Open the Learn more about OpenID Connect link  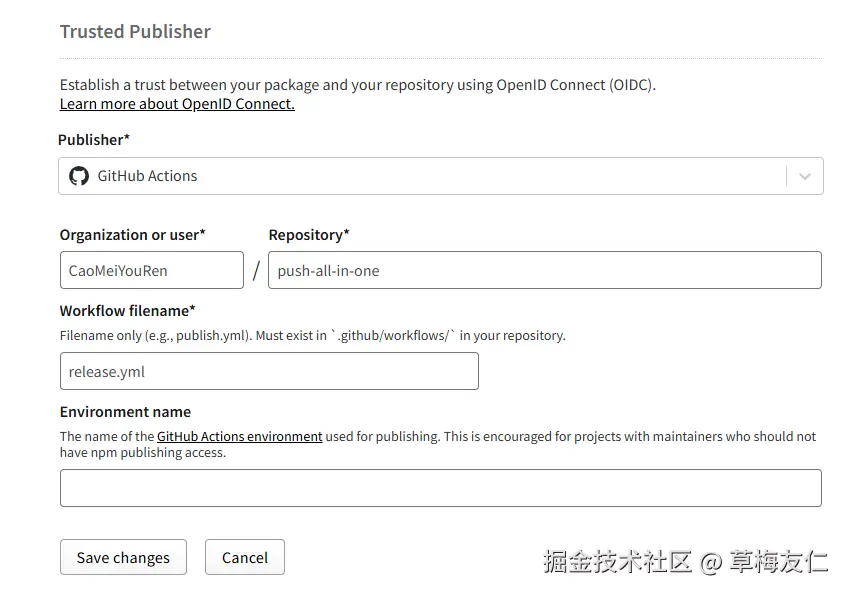point(177,104)
